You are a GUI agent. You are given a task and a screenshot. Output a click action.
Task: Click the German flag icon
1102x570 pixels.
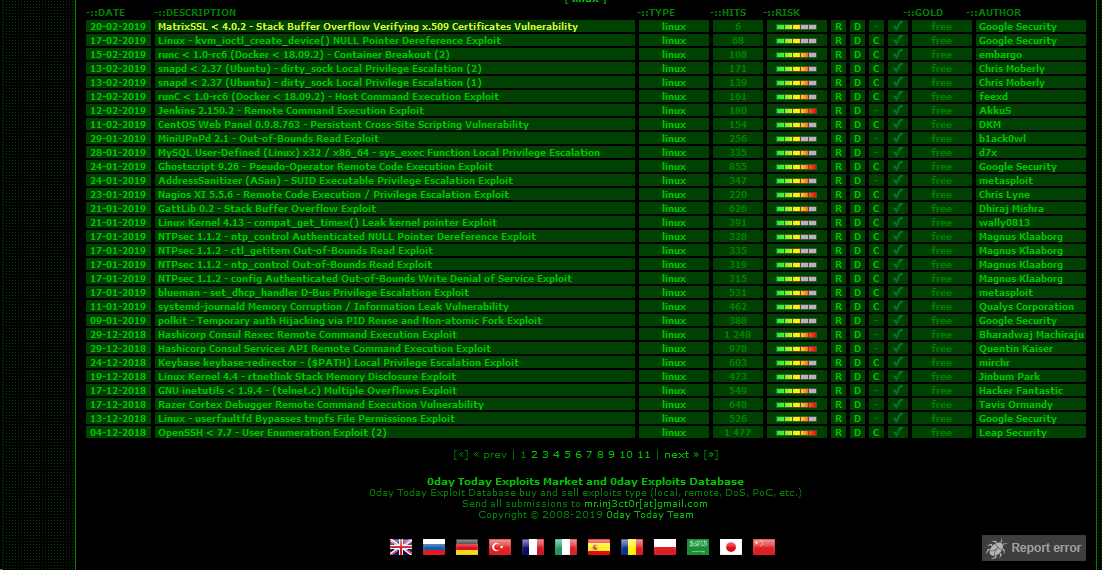467,547
